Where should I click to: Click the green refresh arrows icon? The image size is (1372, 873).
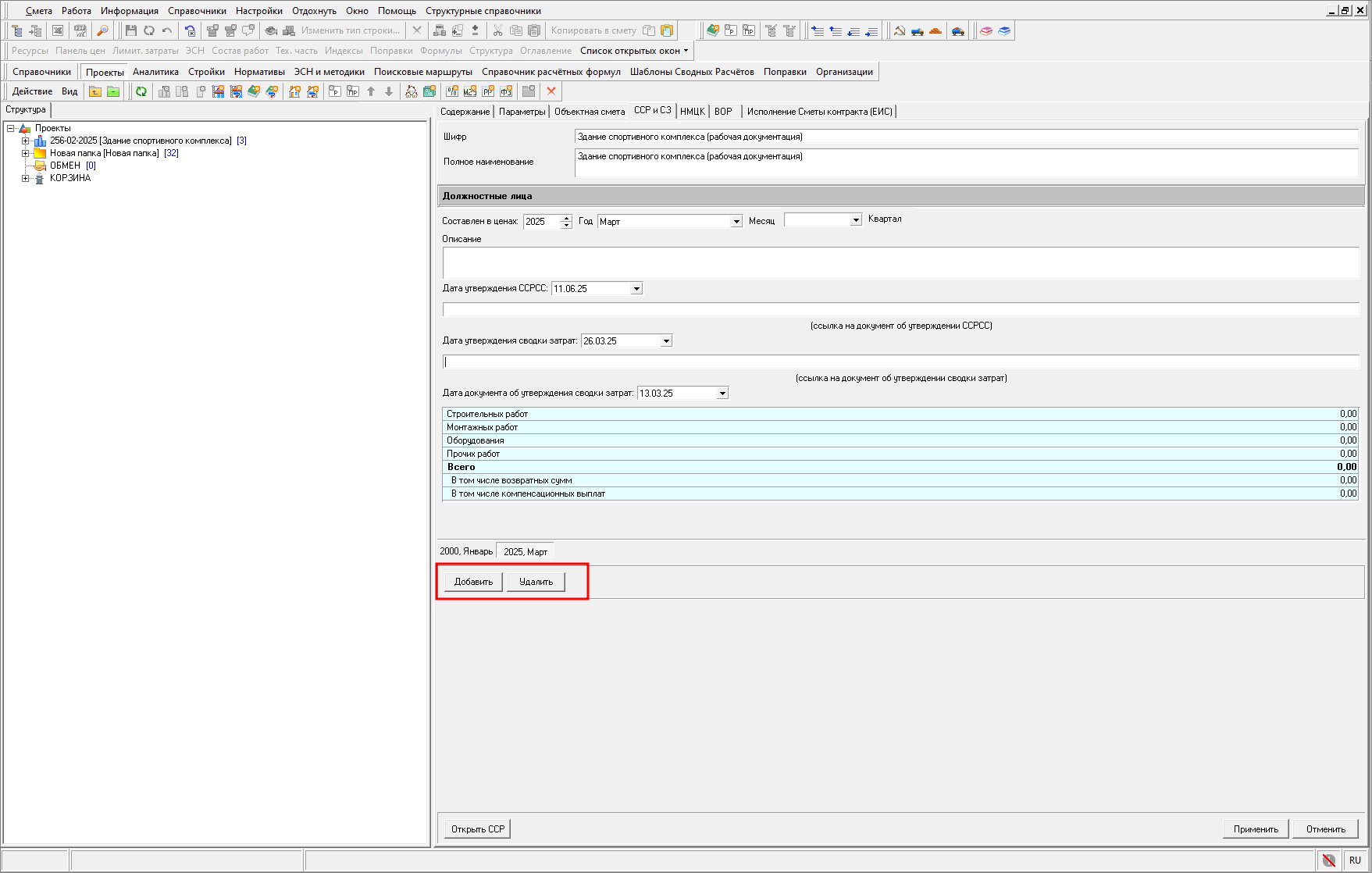pyautogui.click(x=141, y=91)
